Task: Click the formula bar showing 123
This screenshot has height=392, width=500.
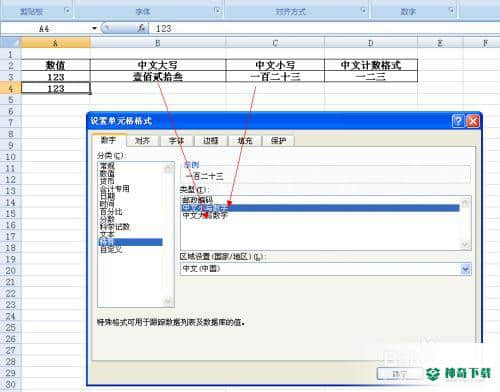Action: [x=323, y=29]
